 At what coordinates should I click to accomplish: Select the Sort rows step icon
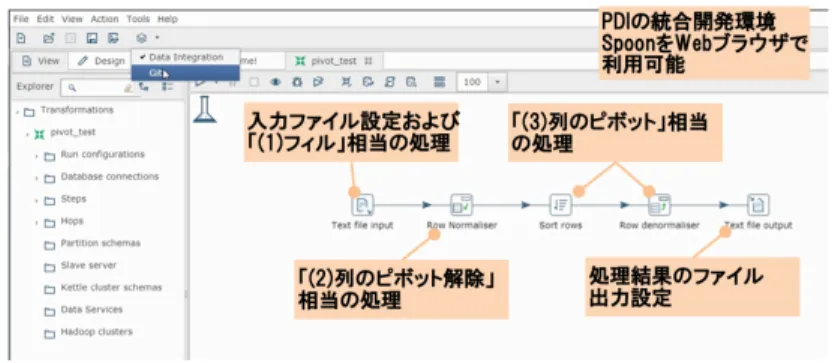(560, 204)
